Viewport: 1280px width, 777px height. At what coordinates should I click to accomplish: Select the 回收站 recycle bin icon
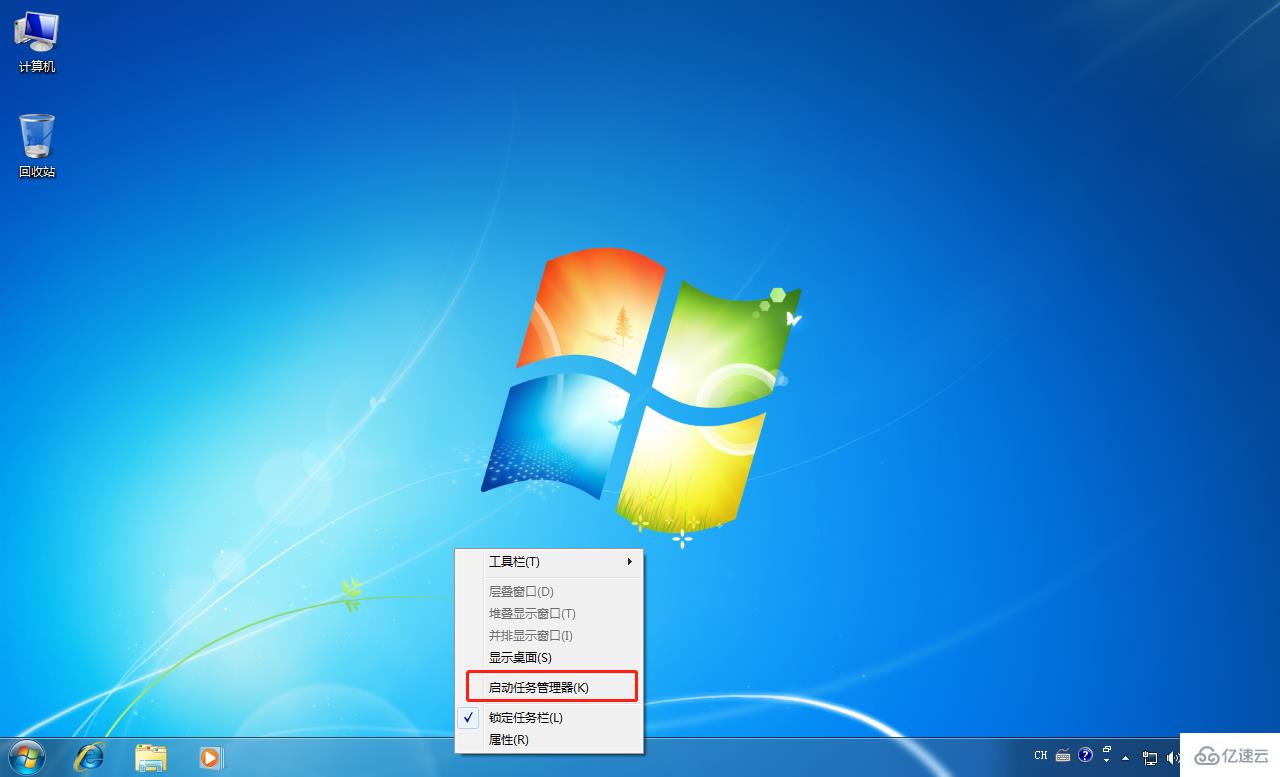tap(37, 145)
